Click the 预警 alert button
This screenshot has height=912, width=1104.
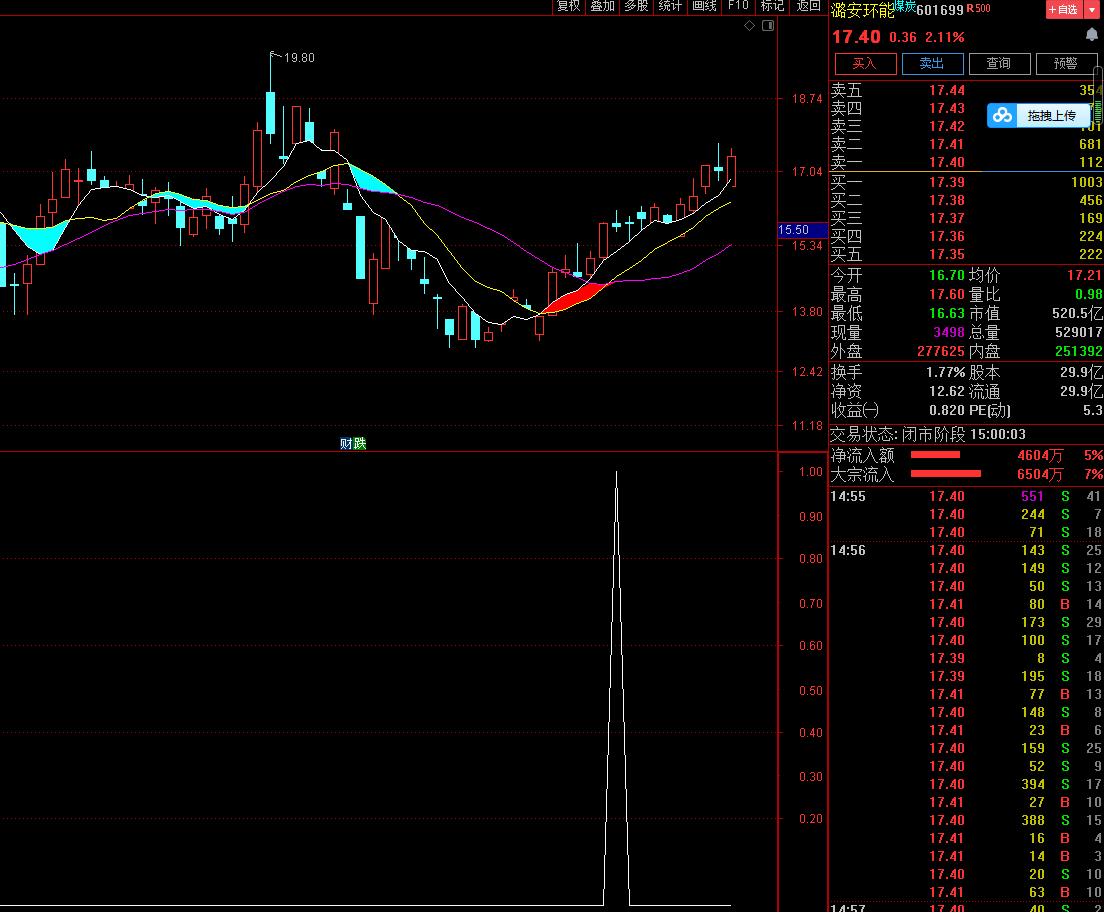click(1065, 63)
